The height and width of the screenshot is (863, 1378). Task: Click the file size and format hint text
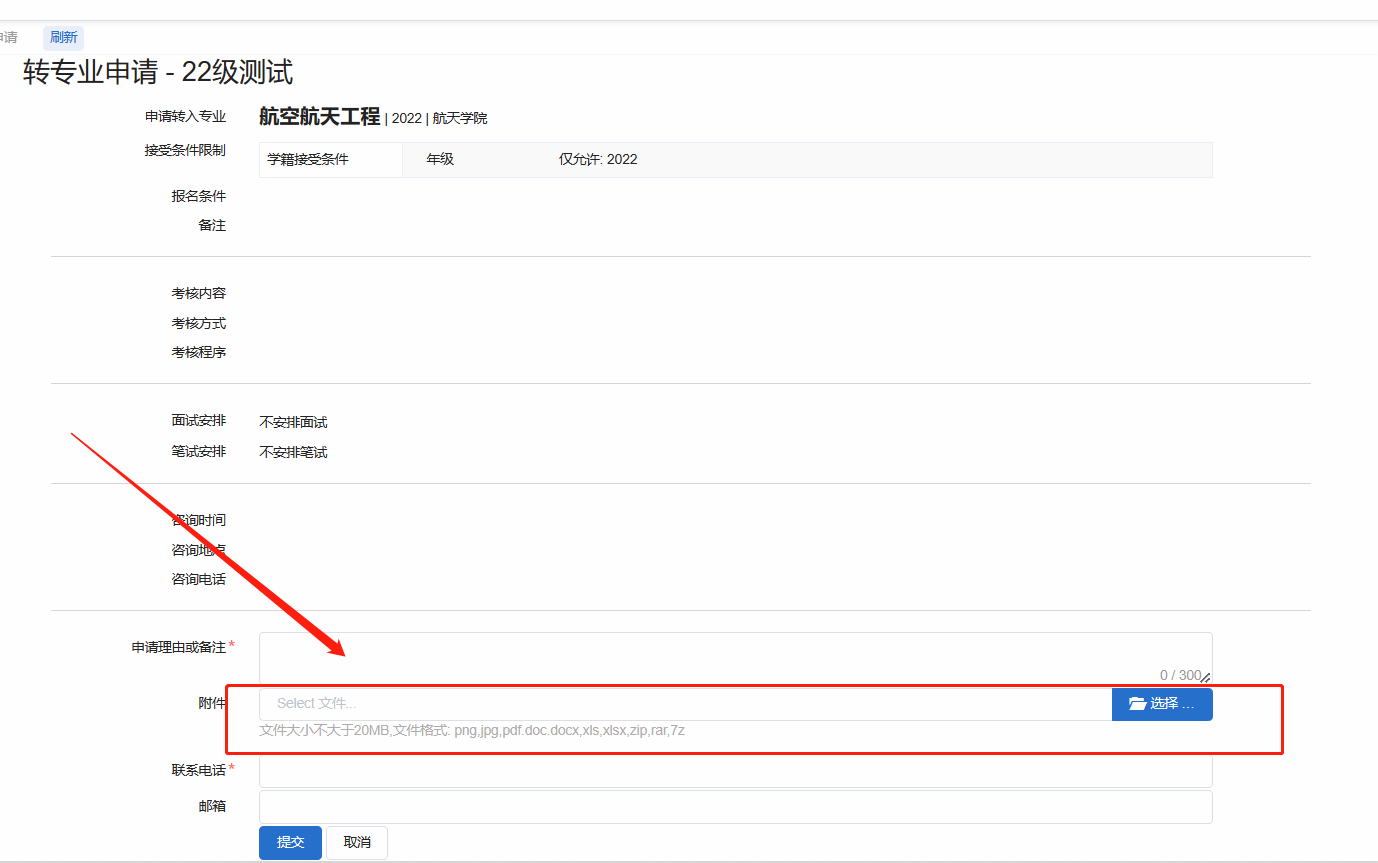(x=472, y=731)
